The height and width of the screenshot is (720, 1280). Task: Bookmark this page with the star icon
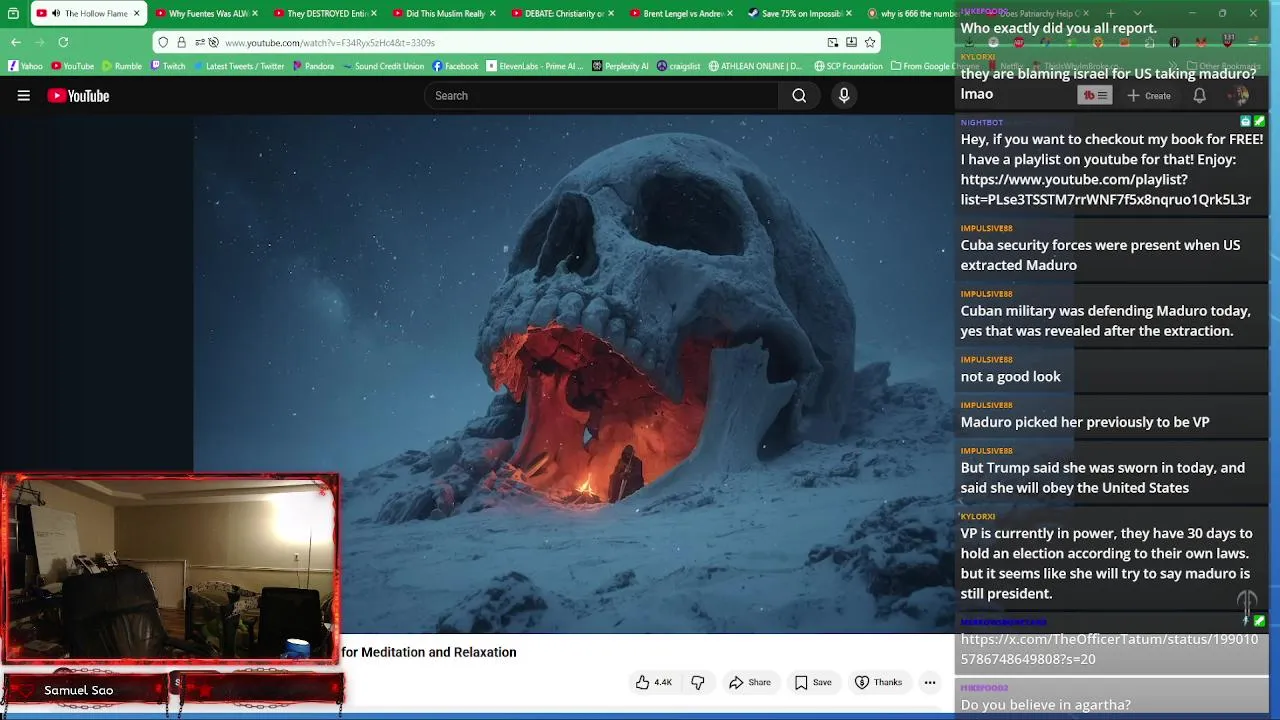tap(870, 42)
